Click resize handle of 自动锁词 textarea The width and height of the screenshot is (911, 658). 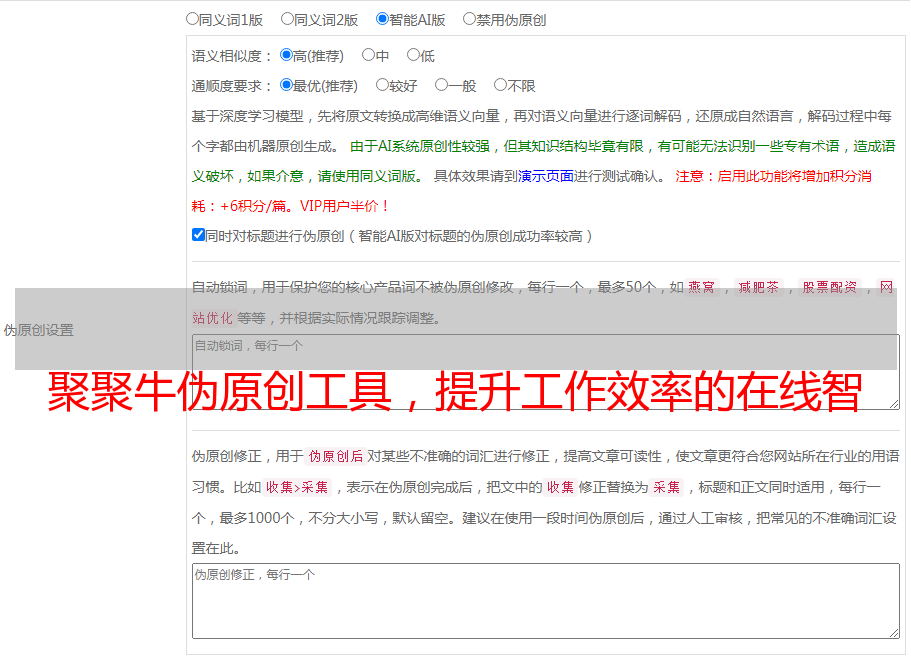click(x=894, y=404)
